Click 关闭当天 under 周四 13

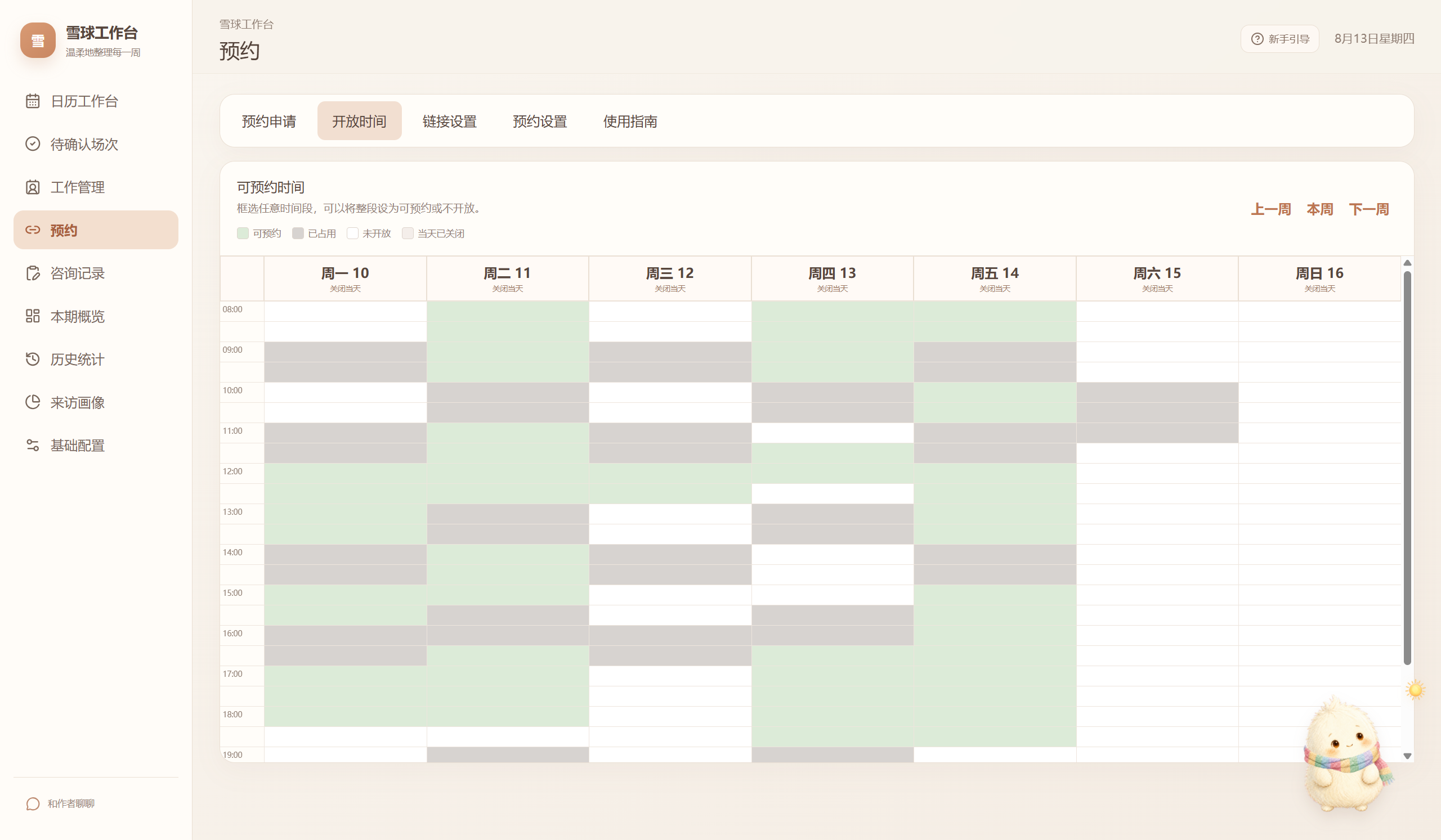click(x=833, y=289)
